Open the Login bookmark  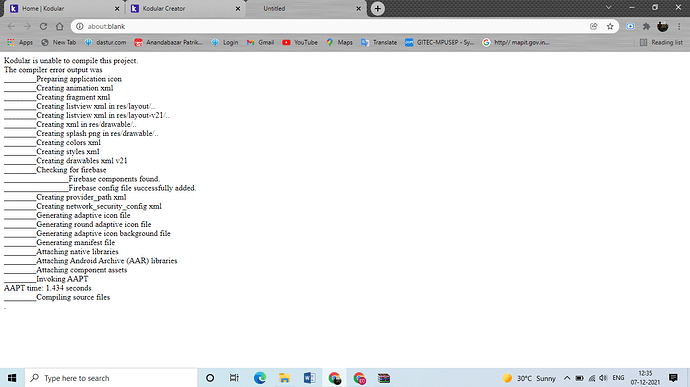[x=224, y=42]
